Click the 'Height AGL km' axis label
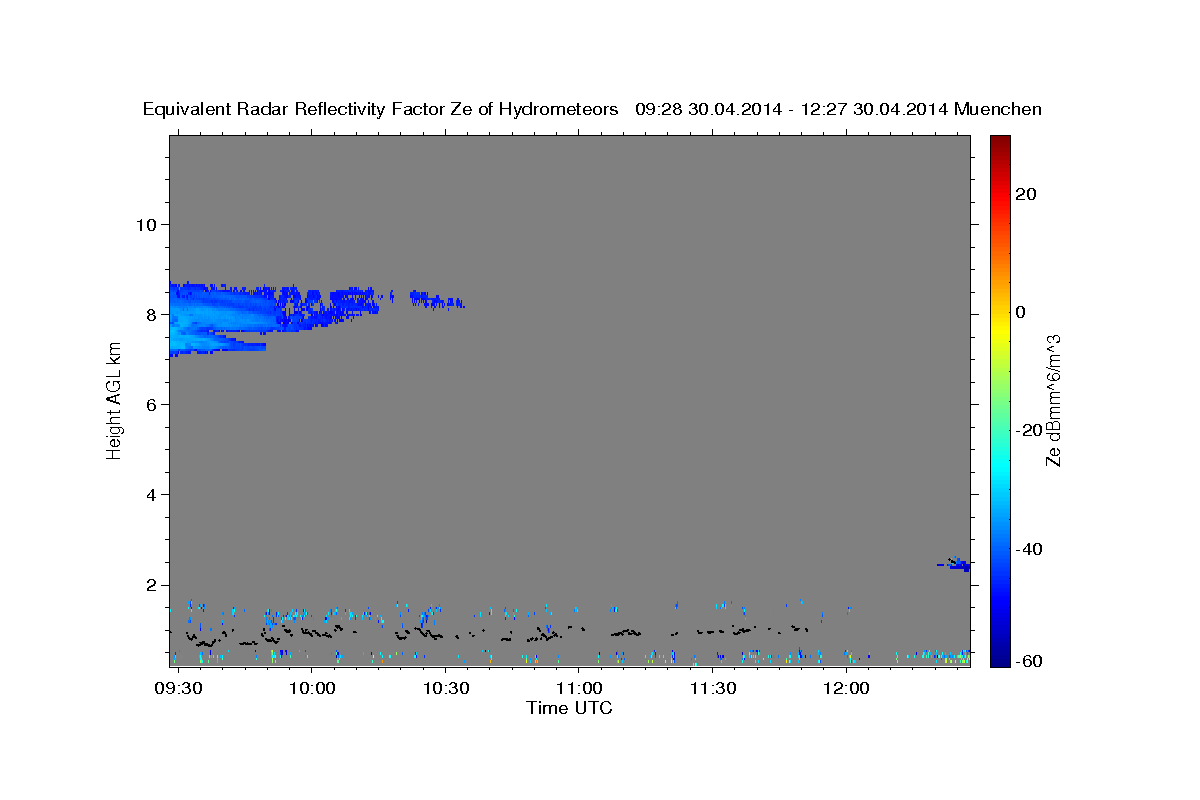The height and width of the screenshot is (800, 1200). click(x=114, y=400)
